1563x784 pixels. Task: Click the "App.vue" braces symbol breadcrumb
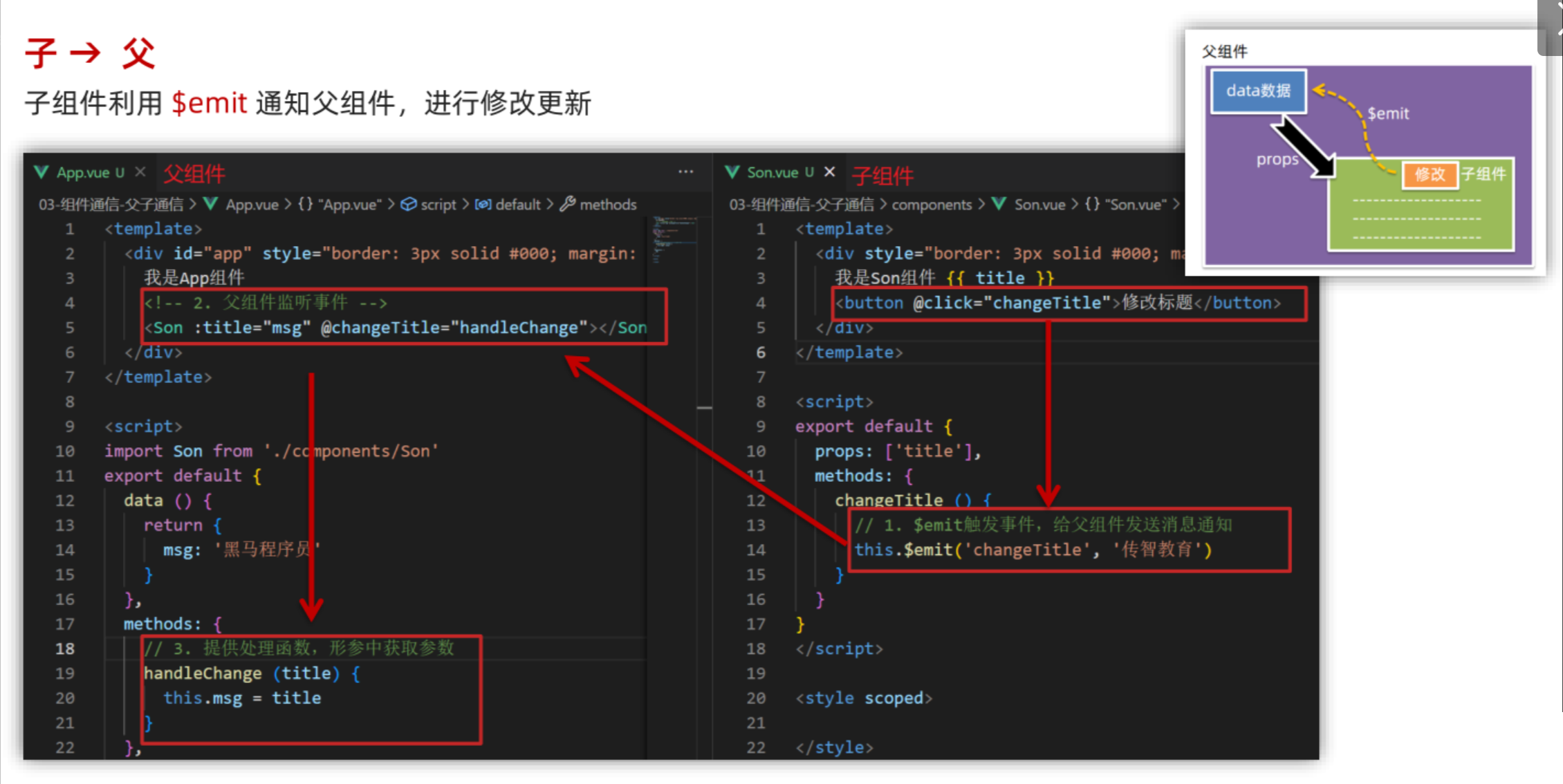[x=340, y=205]
